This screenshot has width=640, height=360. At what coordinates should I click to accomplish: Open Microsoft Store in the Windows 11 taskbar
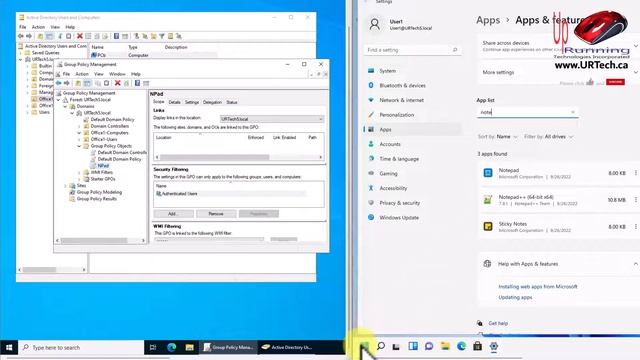pyautogui.click(x=477, y=346)
